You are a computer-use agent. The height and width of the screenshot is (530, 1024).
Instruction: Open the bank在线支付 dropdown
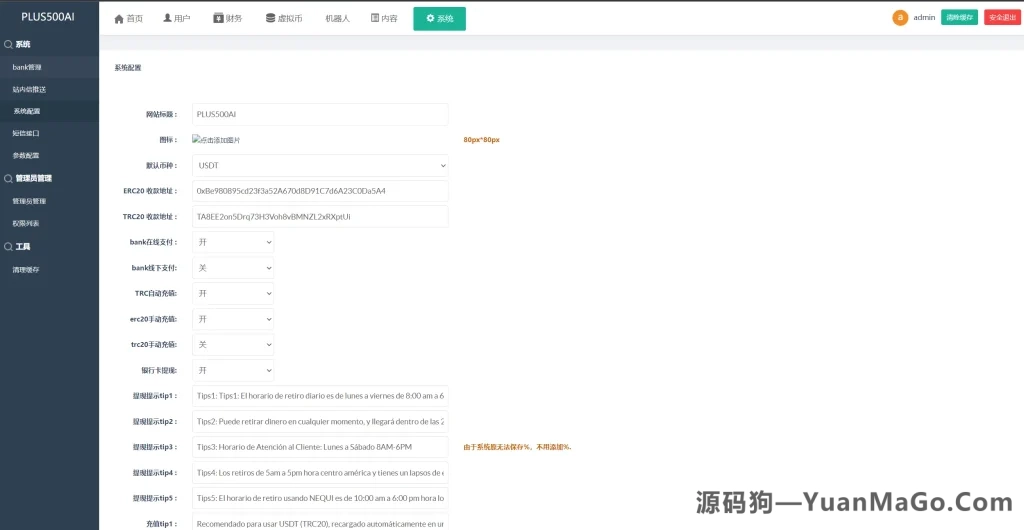(233, 242)
